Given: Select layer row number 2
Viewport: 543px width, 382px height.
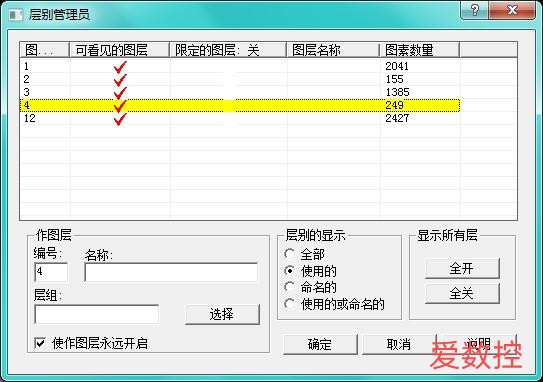Looking at the screenshot, I should (x=240, y=79).
